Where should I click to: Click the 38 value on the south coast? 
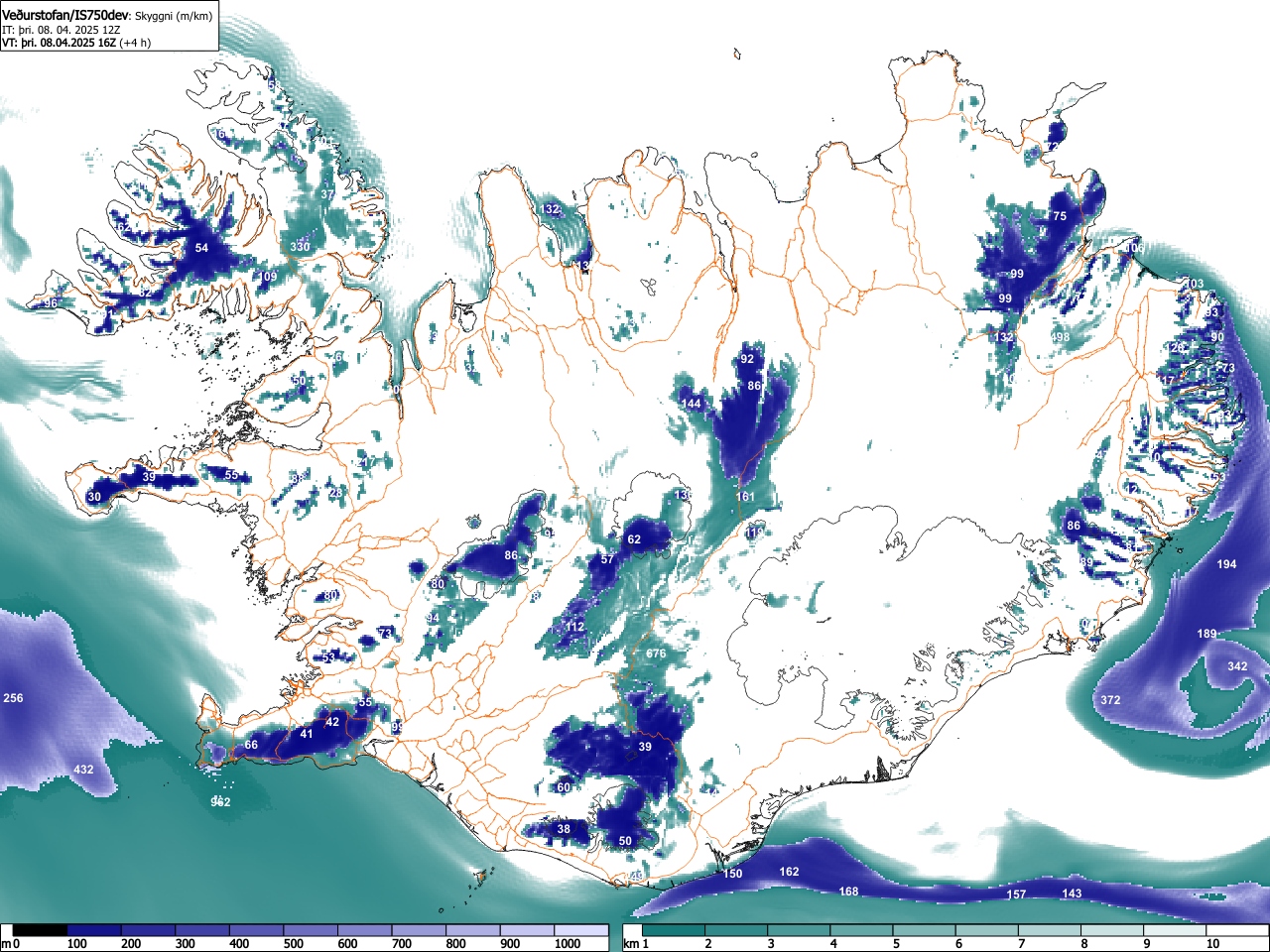564,829
